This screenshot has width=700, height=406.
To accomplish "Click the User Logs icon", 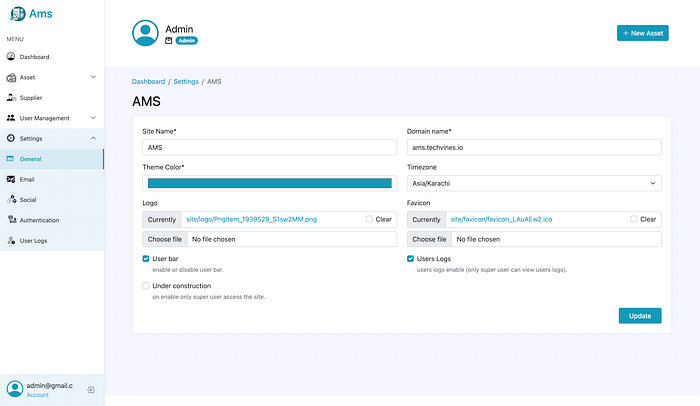I will 11,240.
